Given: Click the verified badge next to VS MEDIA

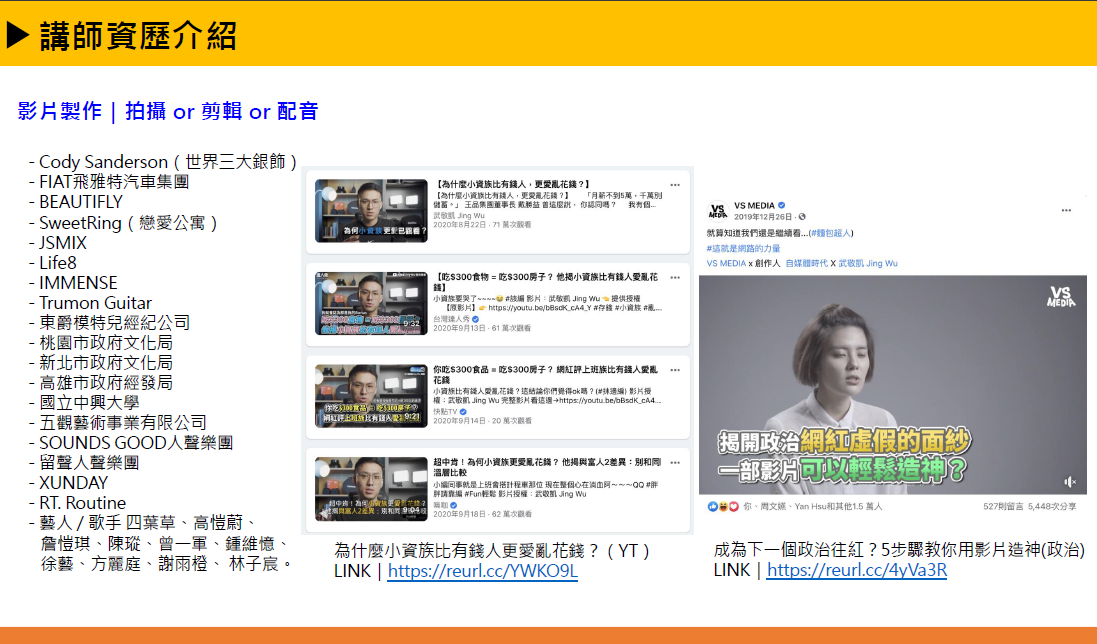Looking at the screenshot, I should click(782, 205).
